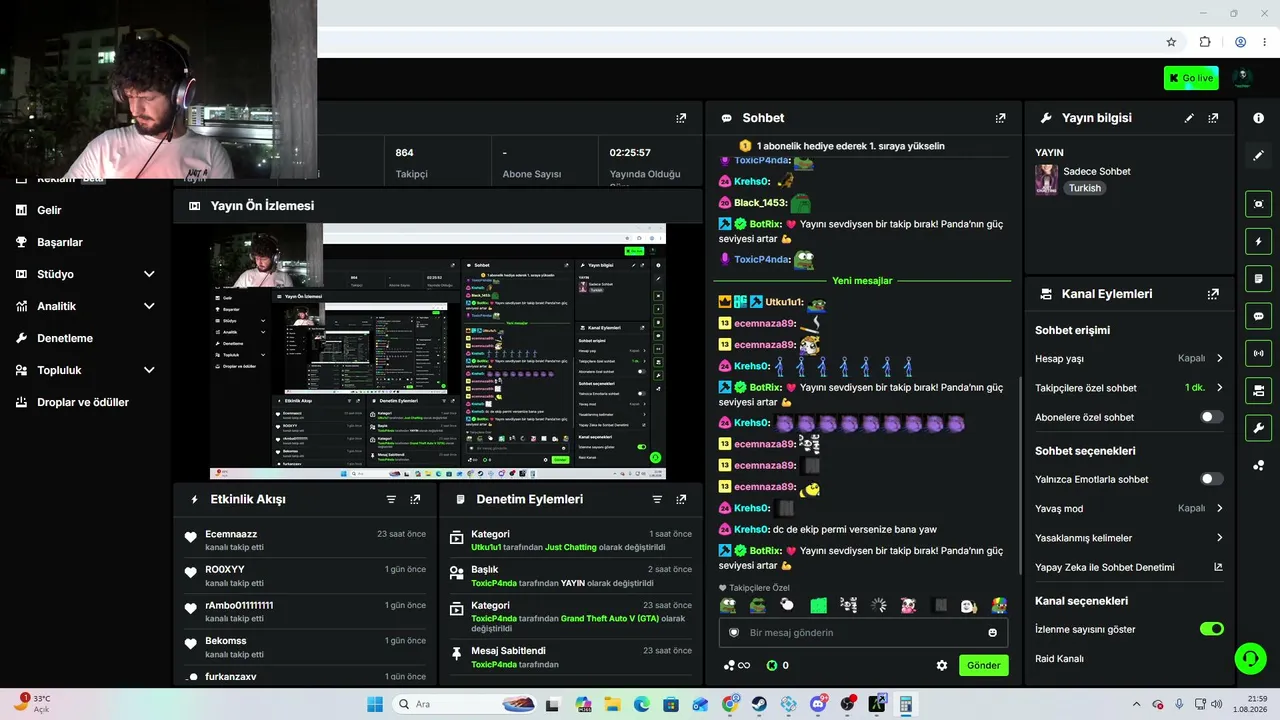Open browser extensions puzzle icon
1280x720 pixels.
click(1205, 42)
